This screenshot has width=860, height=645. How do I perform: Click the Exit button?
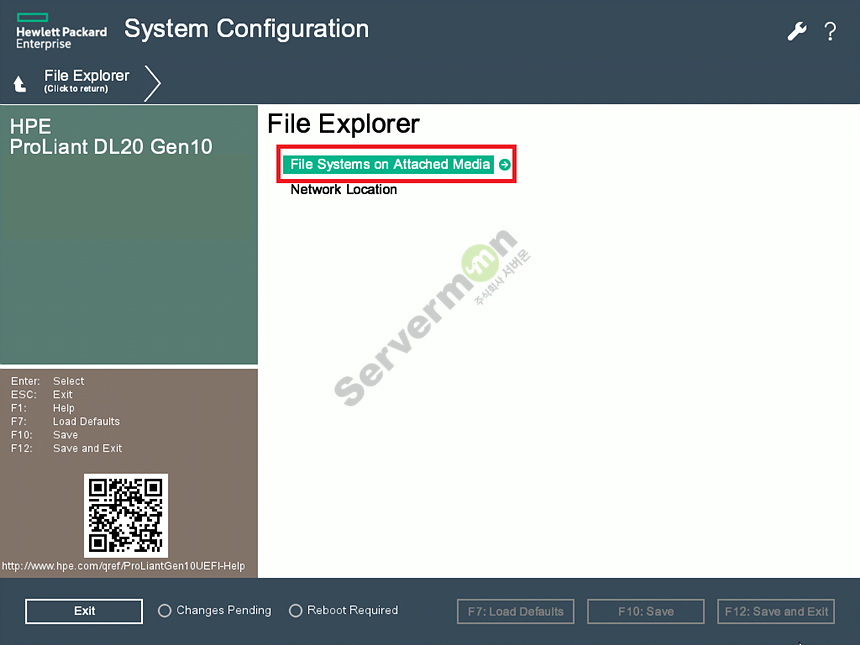(x=84, y=610)
